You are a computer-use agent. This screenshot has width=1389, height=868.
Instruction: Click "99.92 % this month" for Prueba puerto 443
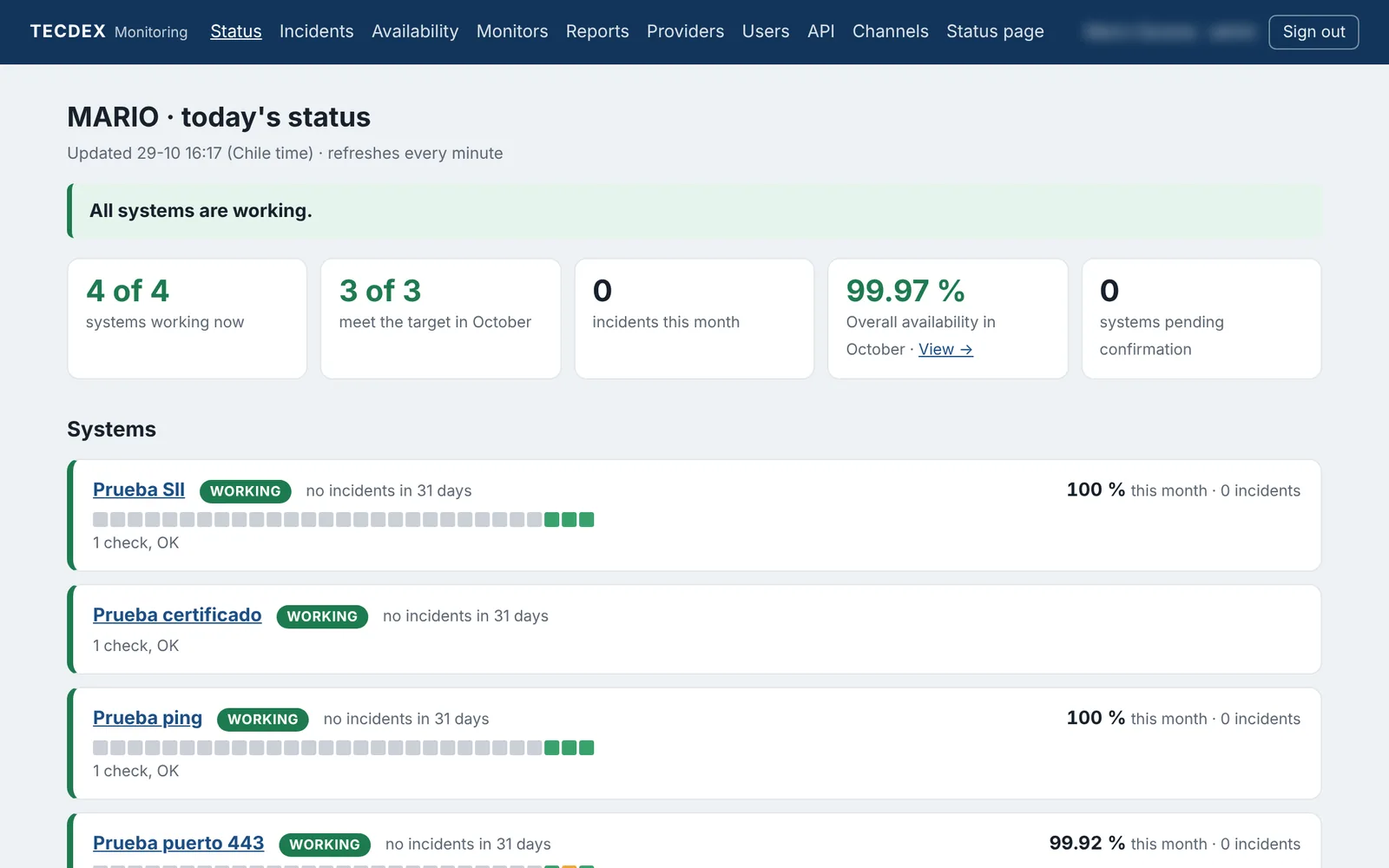[x=1128, y=844]
